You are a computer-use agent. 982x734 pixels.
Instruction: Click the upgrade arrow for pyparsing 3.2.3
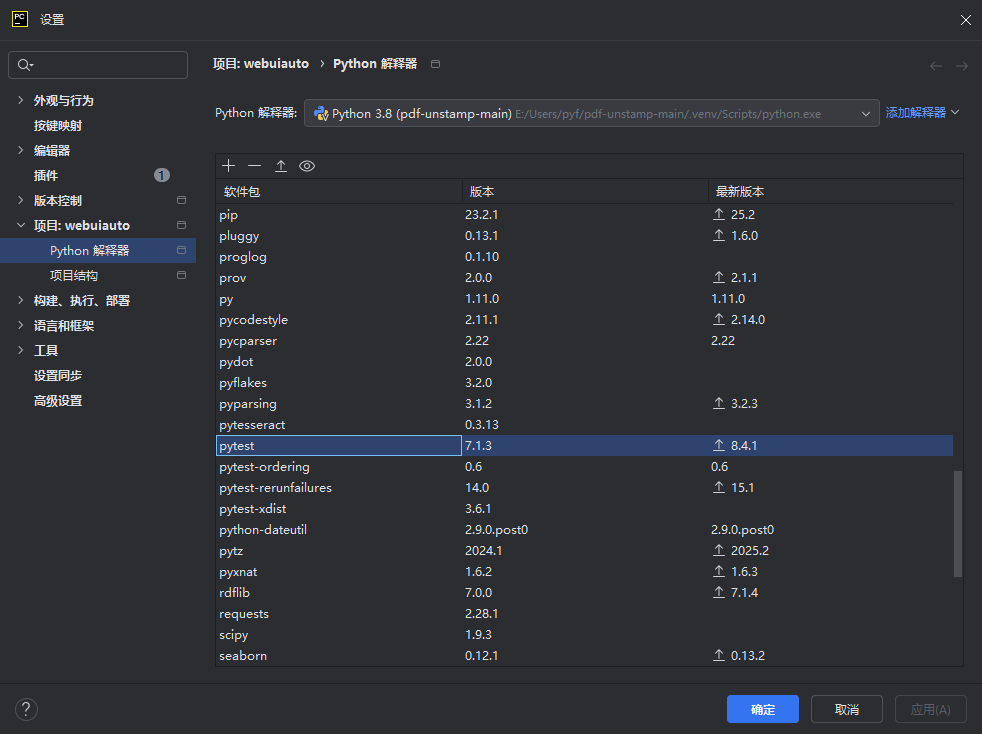click(x=719, y=403)
